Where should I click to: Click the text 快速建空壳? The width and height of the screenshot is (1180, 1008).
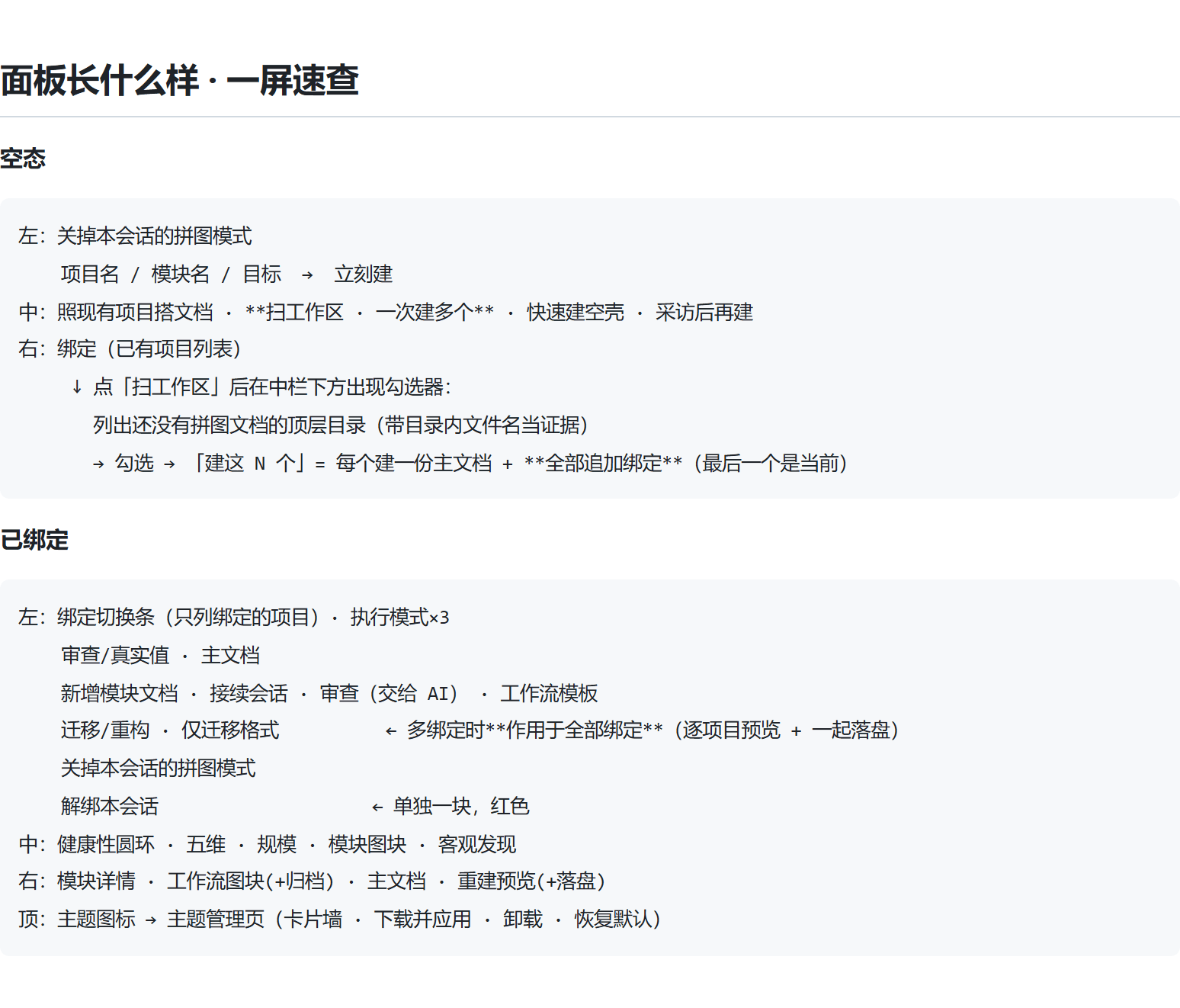point(576,312)
